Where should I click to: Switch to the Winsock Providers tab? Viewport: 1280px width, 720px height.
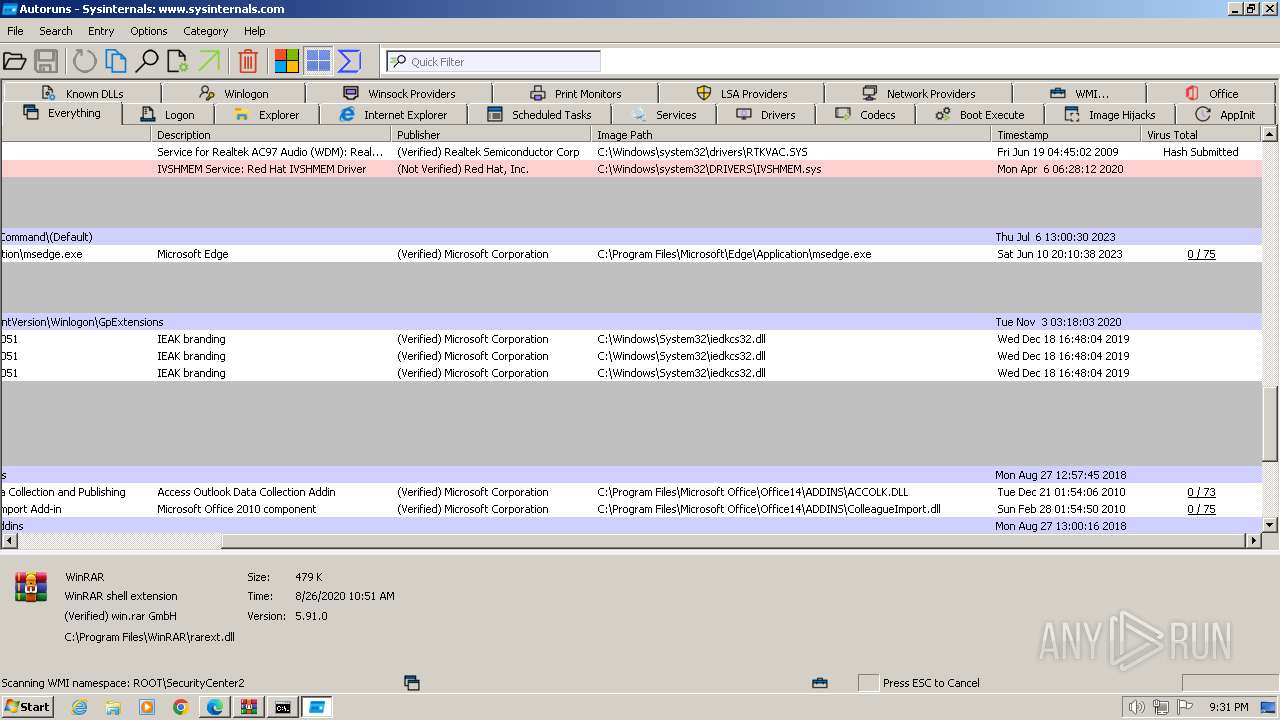398,93
